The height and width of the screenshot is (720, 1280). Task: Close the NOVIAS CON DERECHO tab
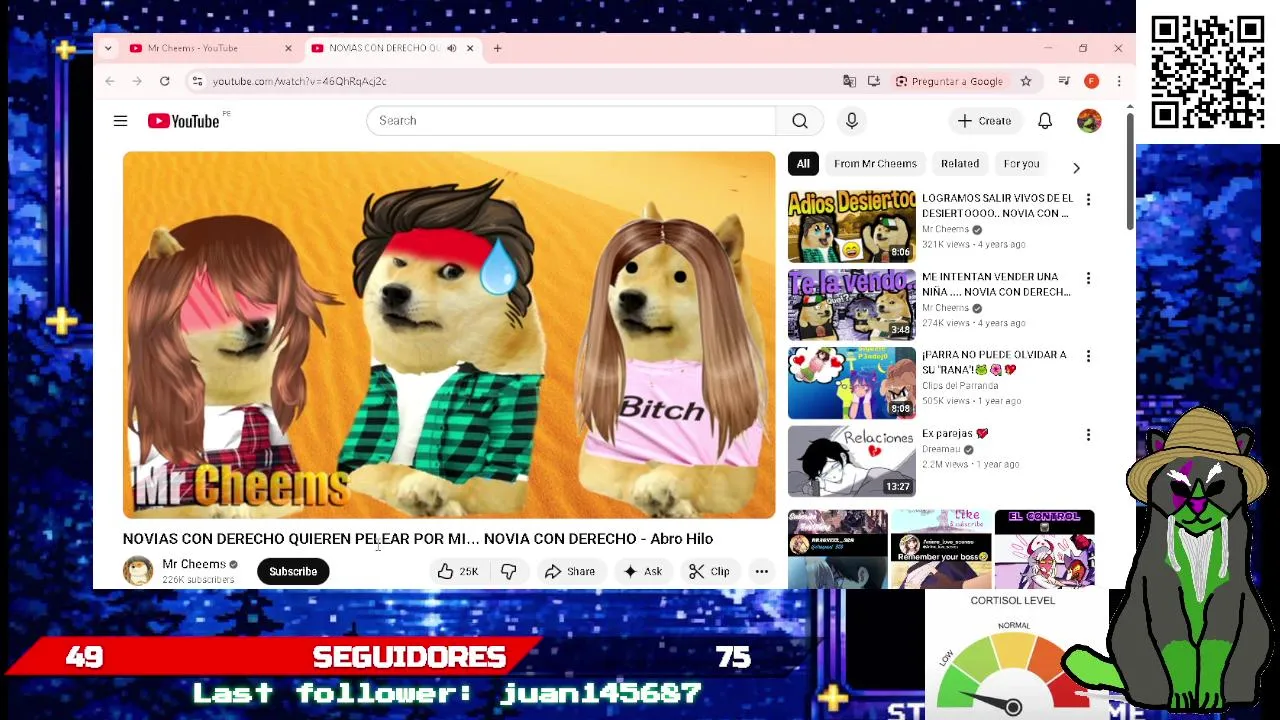470,48
